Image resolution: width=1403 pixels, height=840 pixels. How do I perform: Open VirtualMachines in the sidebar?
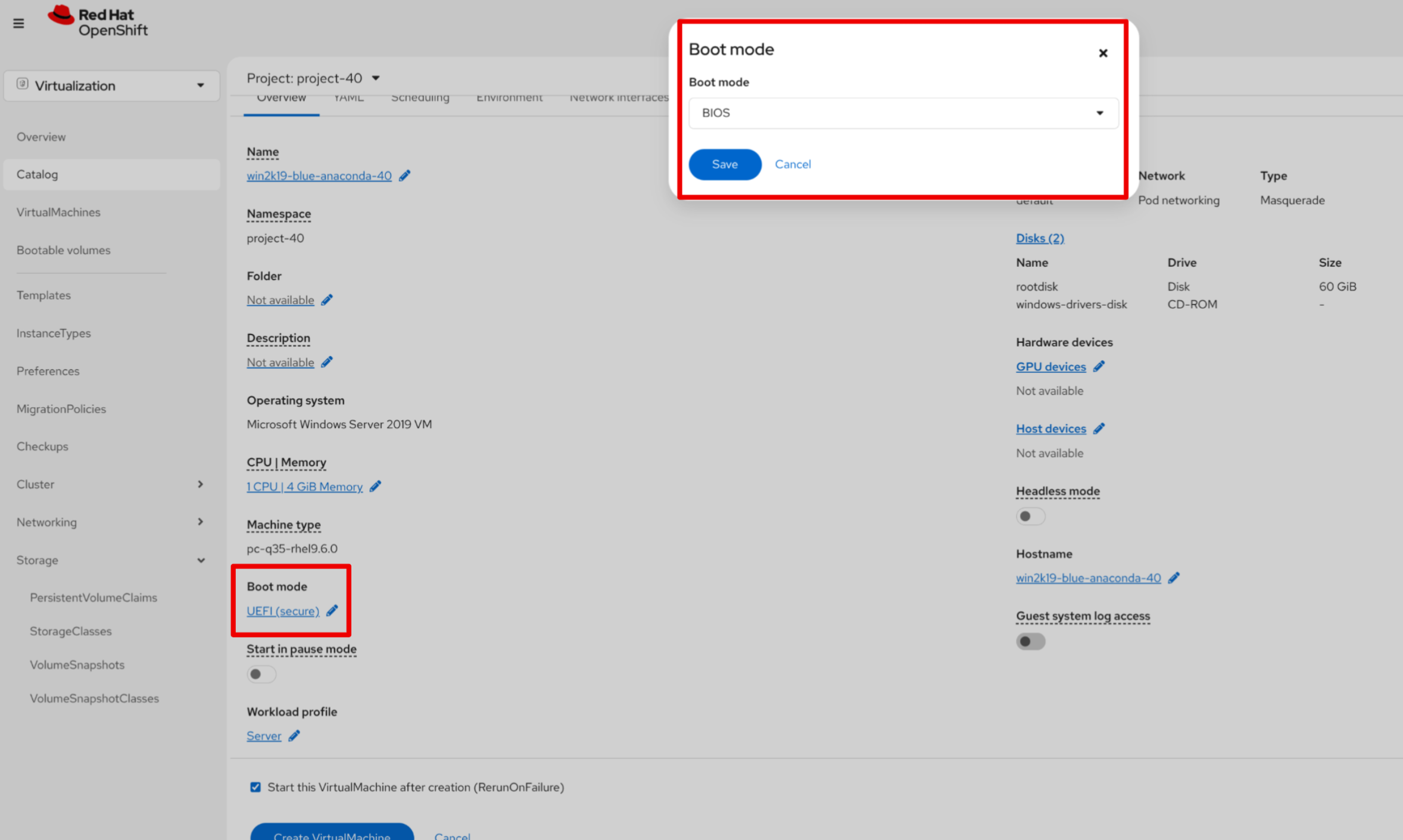point(58,212)
